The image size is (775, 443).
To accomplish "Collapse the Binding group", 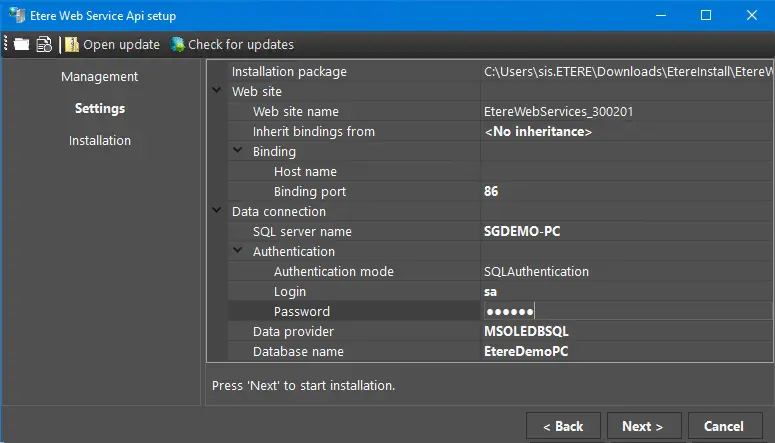I will [238, 151].
